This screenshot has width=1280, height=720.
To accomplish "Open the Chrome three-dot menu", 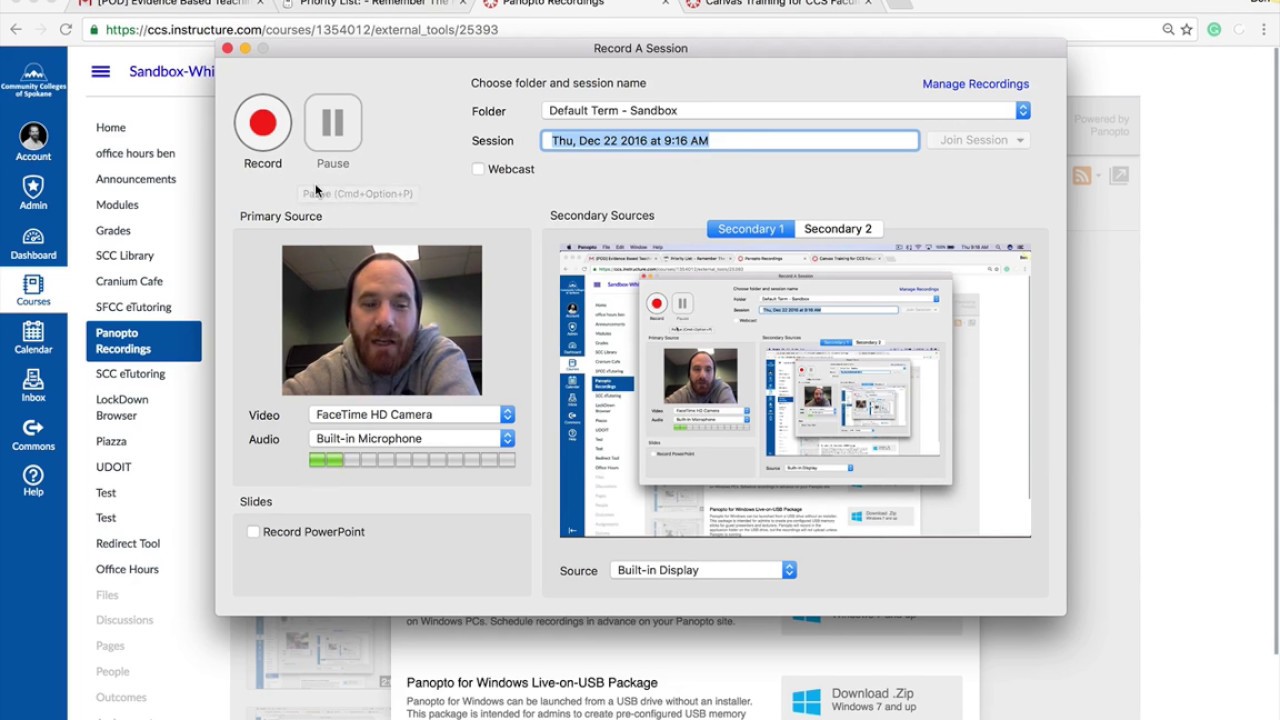I will [x=1266, y=30].
